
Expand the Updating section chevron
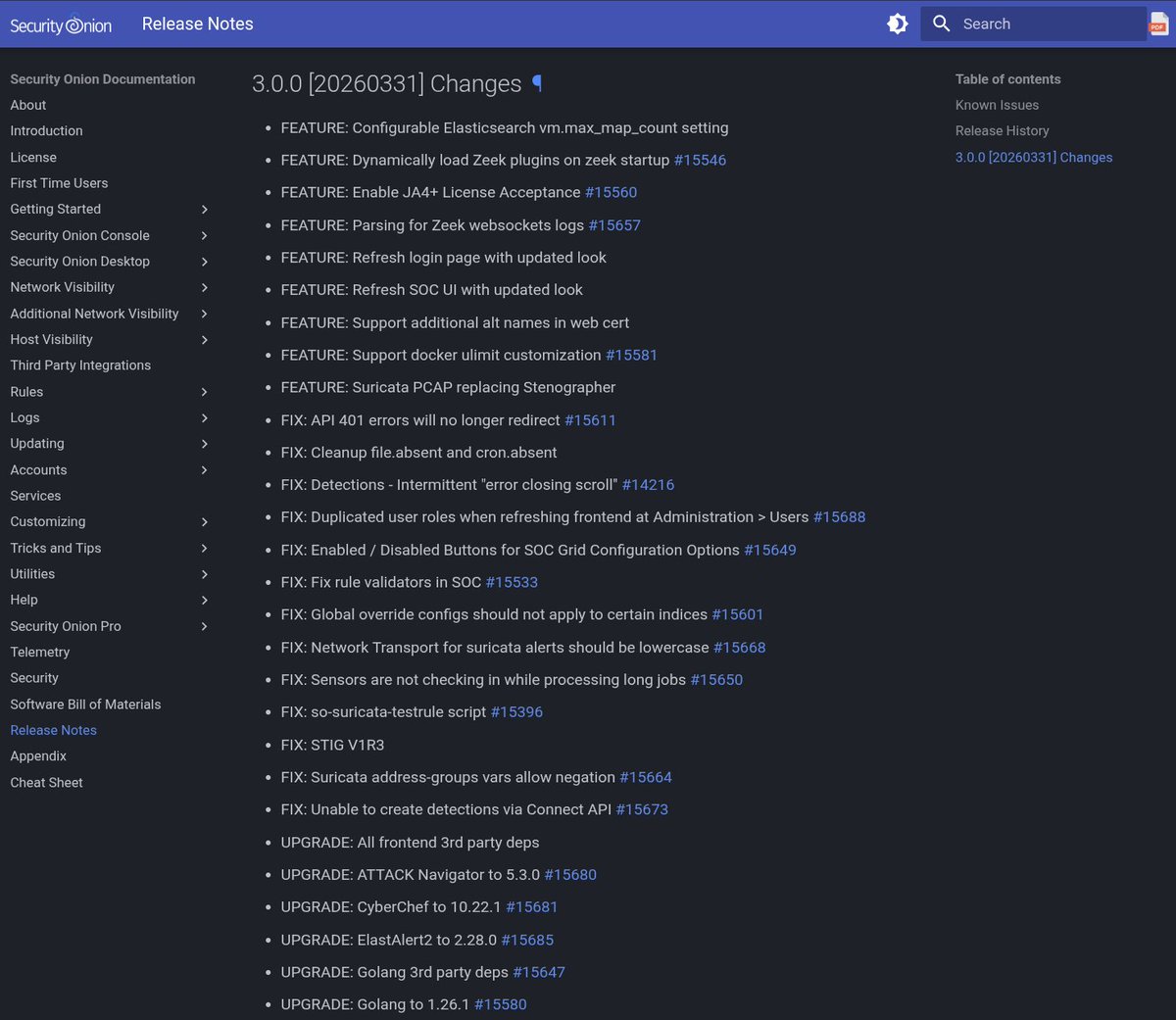204,444
